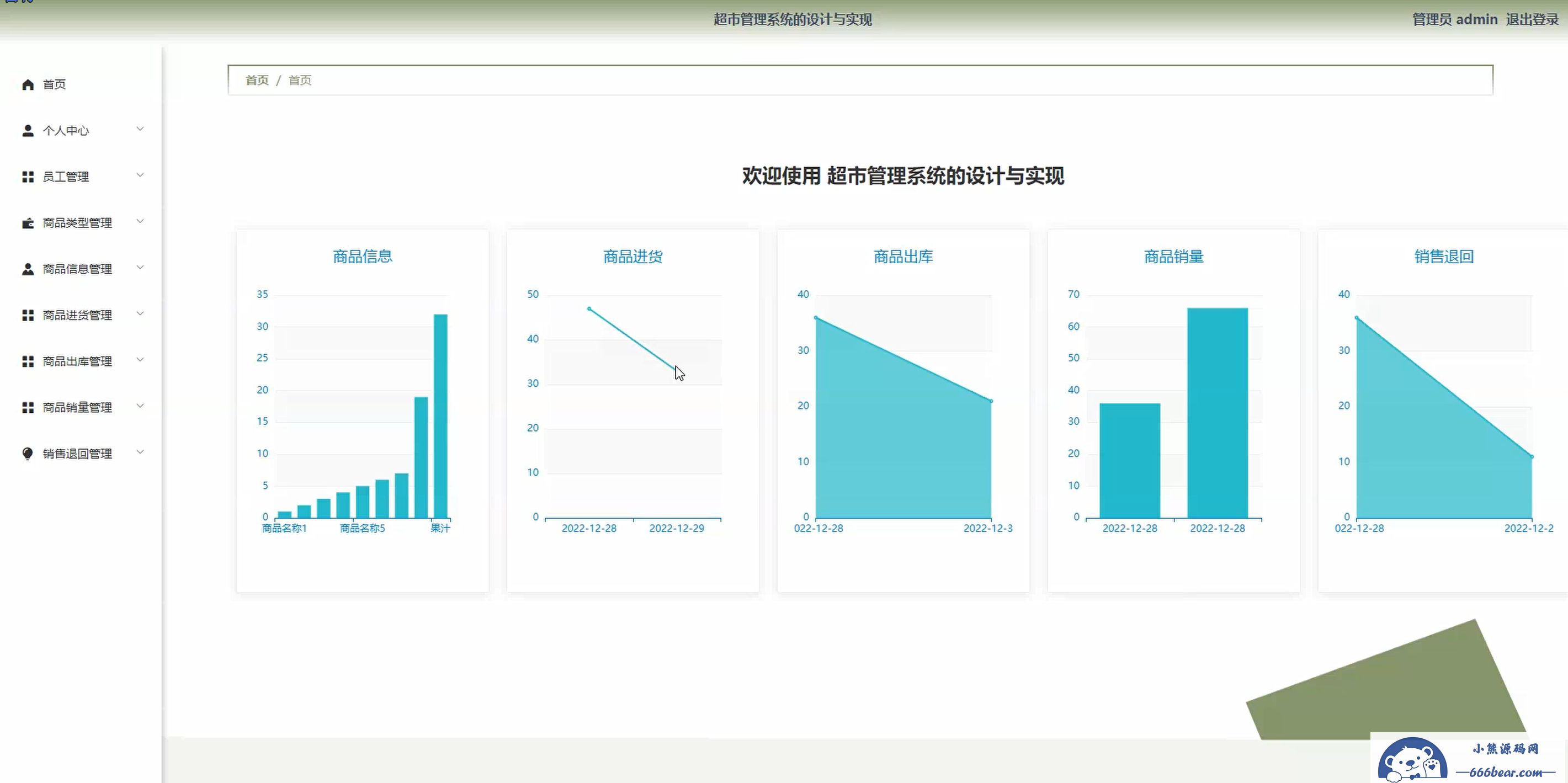Screen dimensions: 1568x783
Task: Click the wallet icon beside 商品类型管理
Action: [x=28, y=223]
